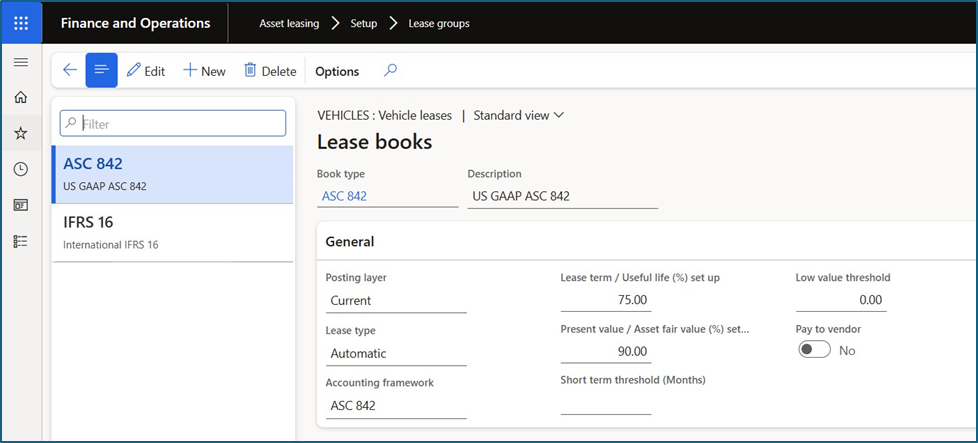This screenshot has width=978, height=443.
Task: Toggle the list view button in toolbar
Action: tap(101, 71)
